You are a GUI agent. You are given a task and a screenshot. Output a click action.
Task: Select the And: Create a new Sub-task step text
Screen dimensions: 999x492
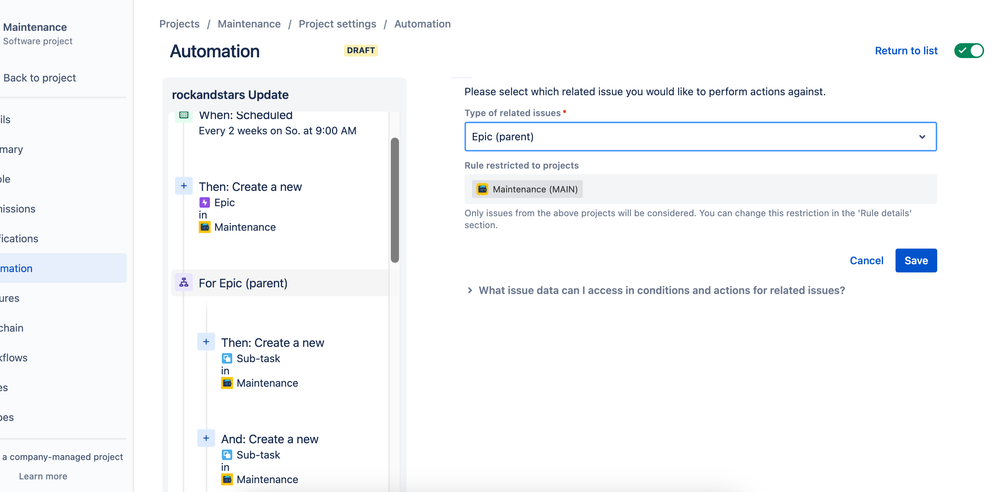(270, 439)
